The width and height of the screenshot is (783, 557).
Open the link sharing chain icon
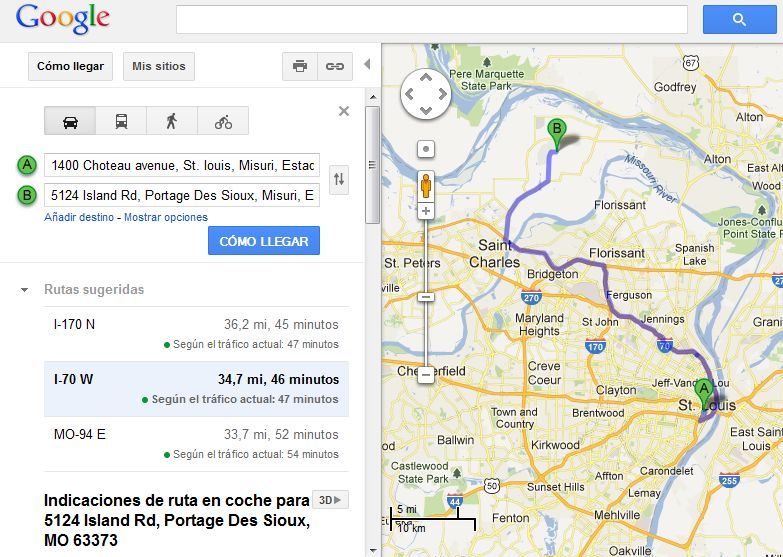tap(335, 66)
